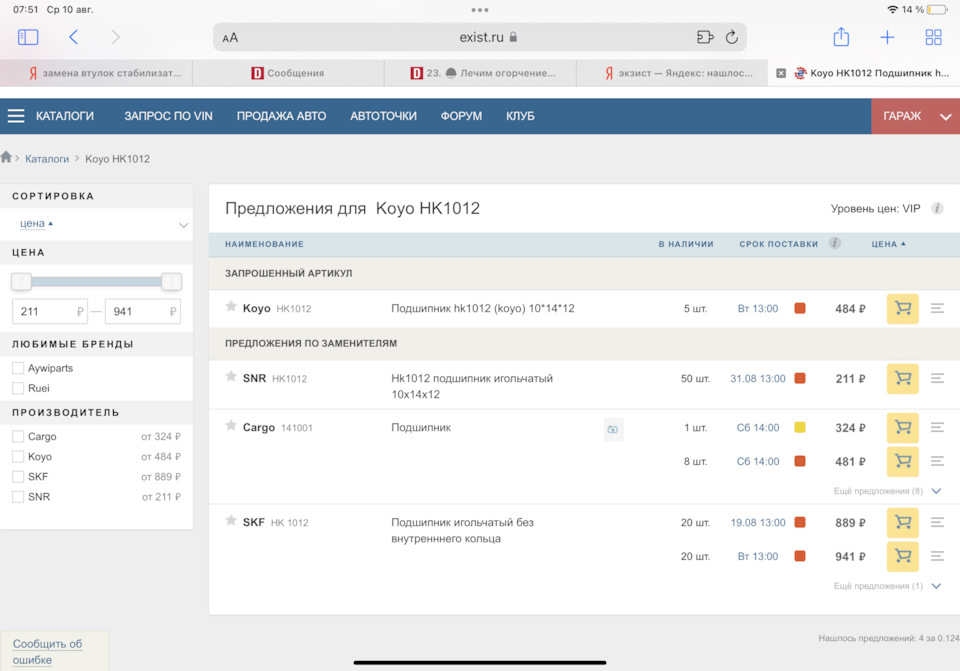
Task: Filter by manufacturer Cargo
Action: [x=18, y=437]
